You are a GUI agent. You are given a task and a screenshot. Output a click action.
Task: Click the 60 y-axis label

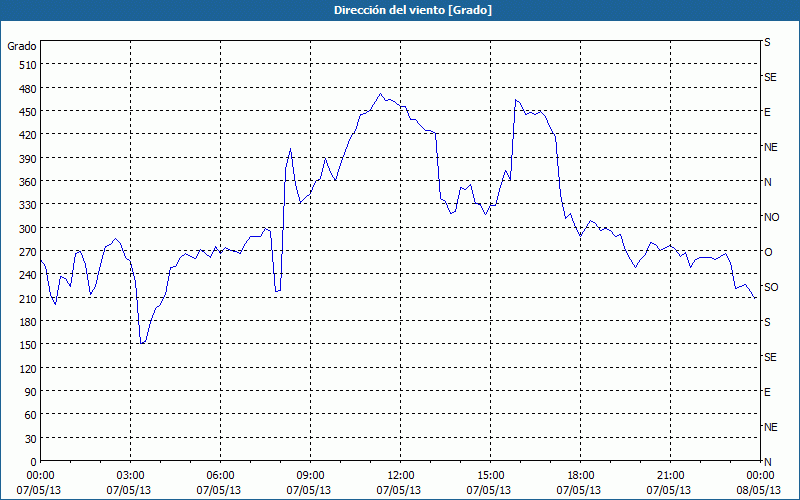(31, 415)
